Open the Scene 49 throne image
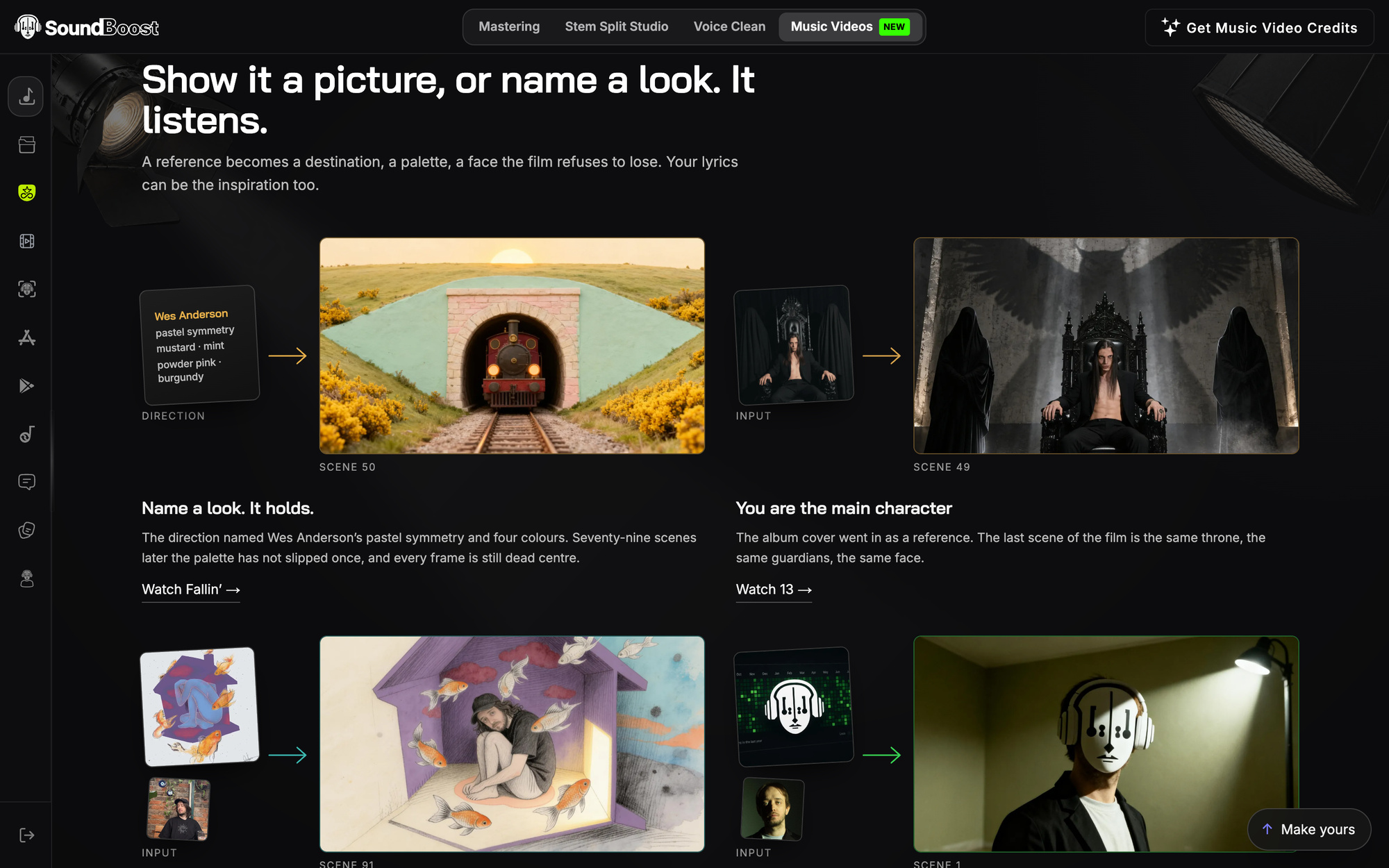Viewport: 1389px width, 868px height. click(x=1106, y=346)
